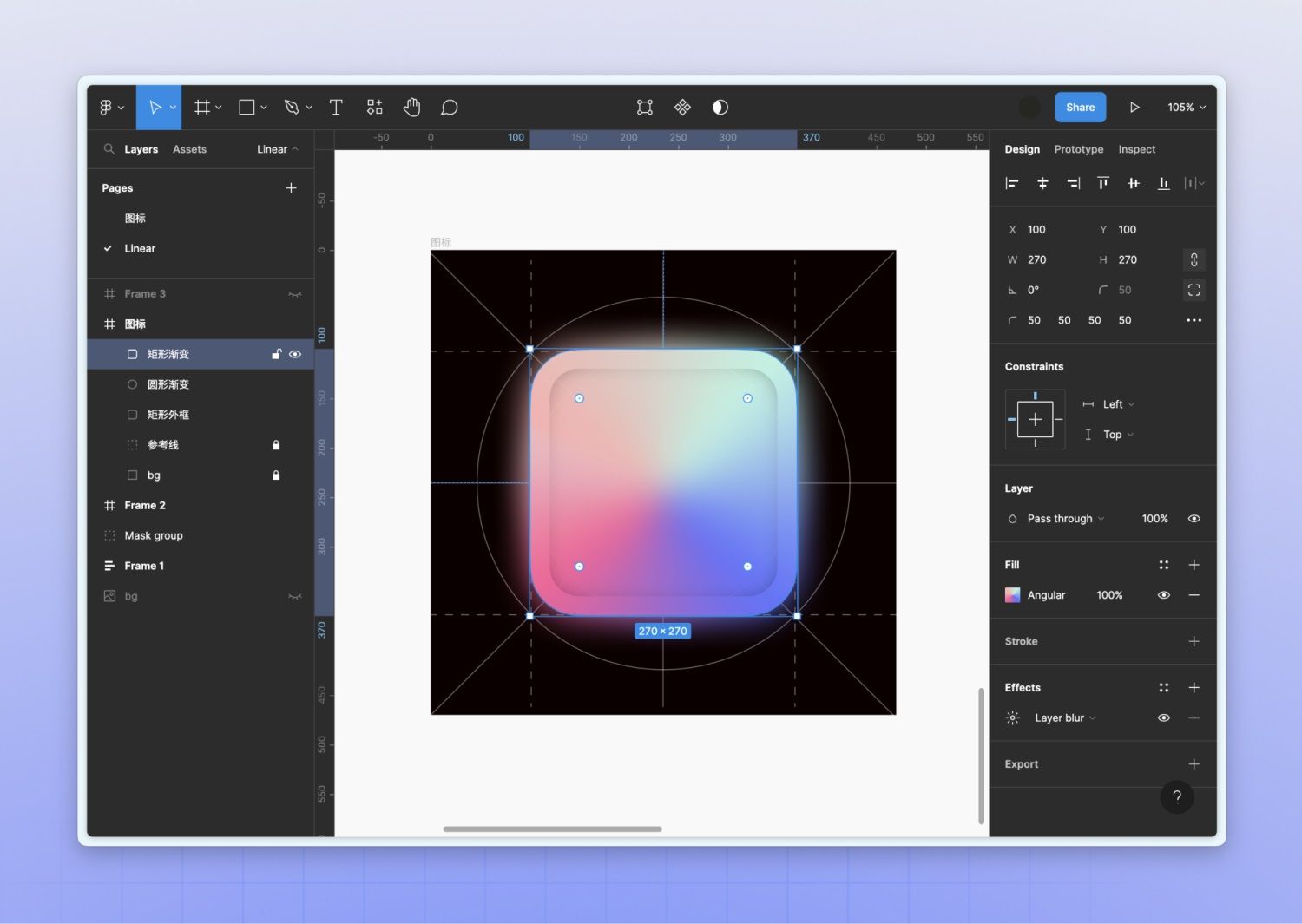Add a new page with the plus icon
Screen dimensions: 1302x924
(x=291, y=188)
